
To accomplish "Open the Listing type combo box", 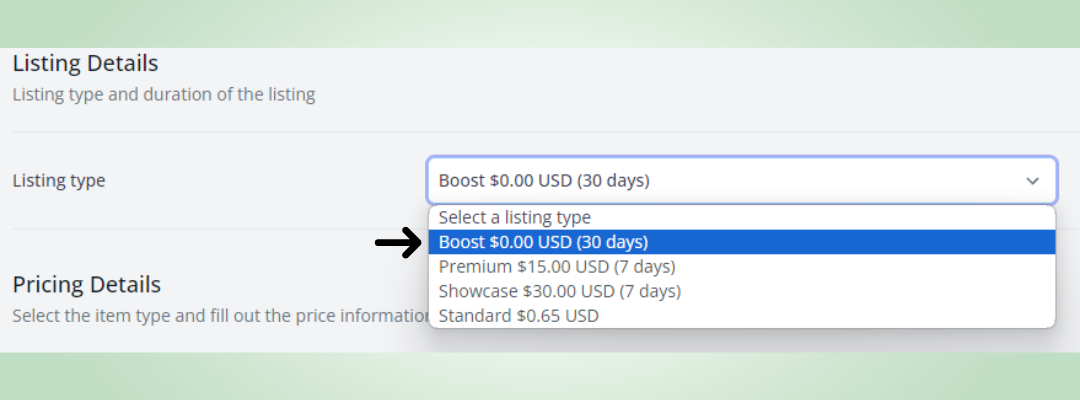I will (x=740, y=181).
